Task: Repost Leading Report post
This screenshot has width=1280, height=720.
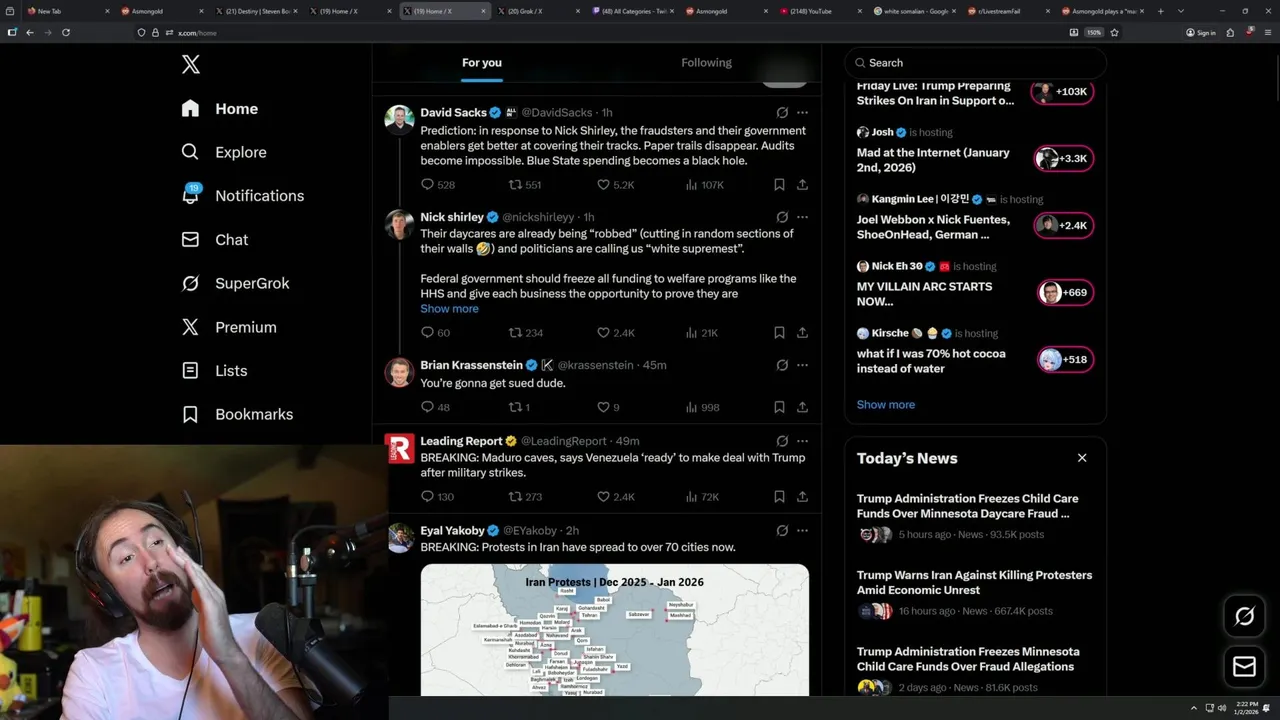Action: tap(525, 497)
